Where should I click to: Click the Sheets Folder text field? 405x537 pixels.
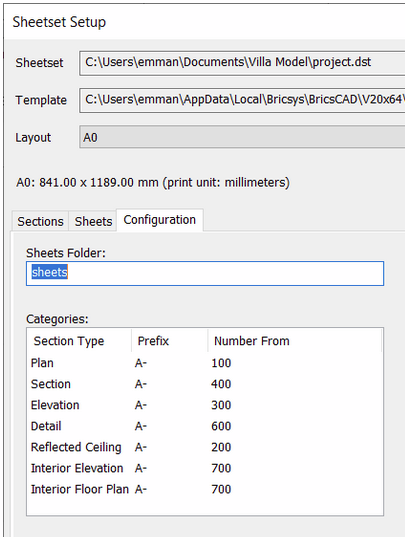tap(205, 273)
